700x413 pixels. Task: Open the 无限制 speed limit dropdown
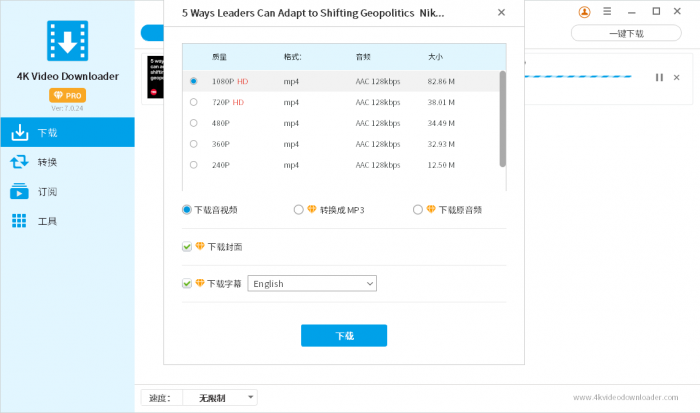220,398
